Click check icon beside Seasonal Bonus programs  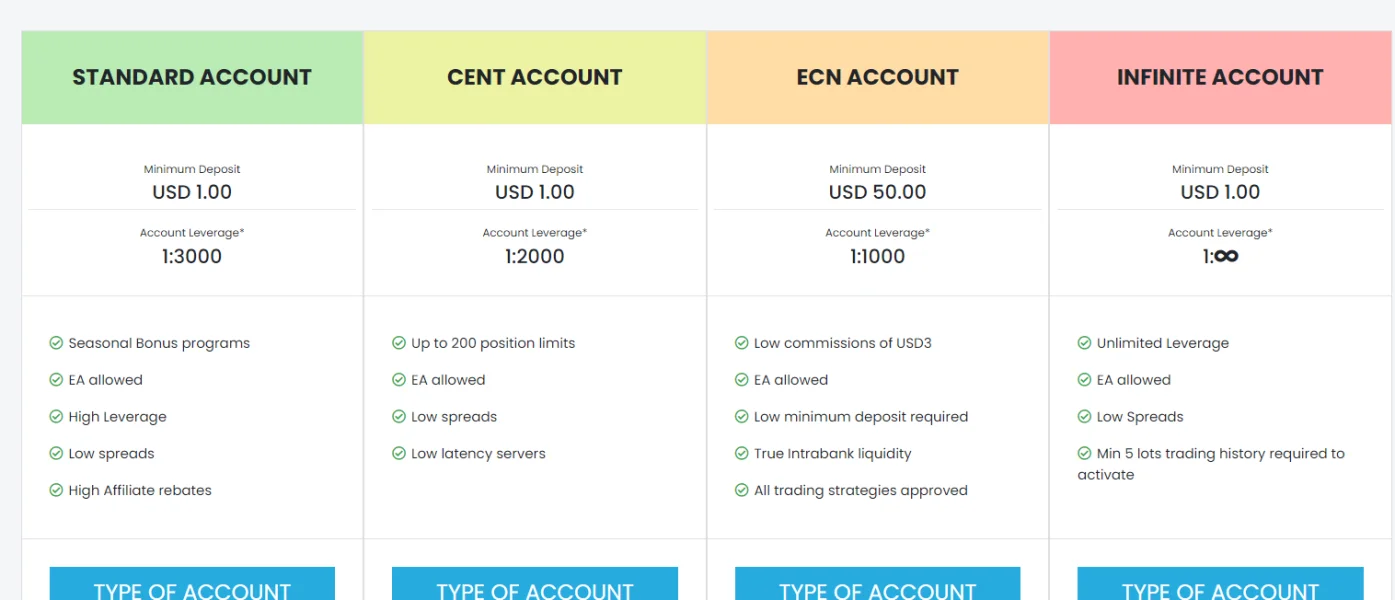click(x=56, y=343)
